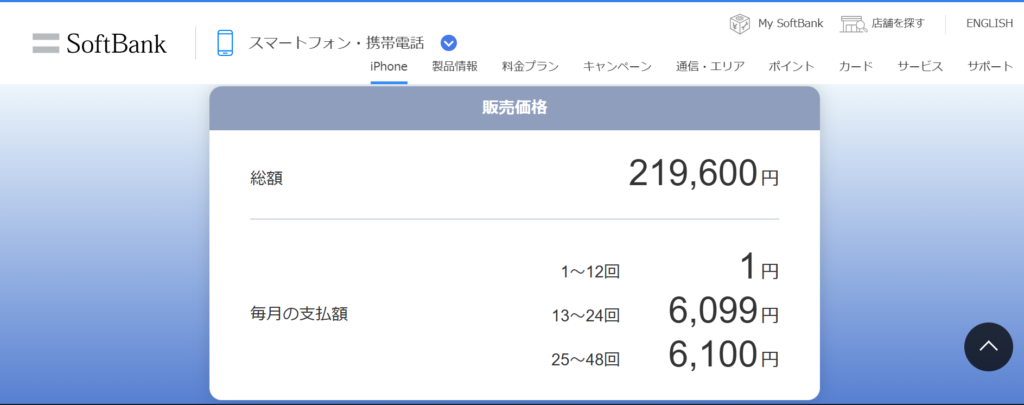Click the 販売価格 panel header

514,108
